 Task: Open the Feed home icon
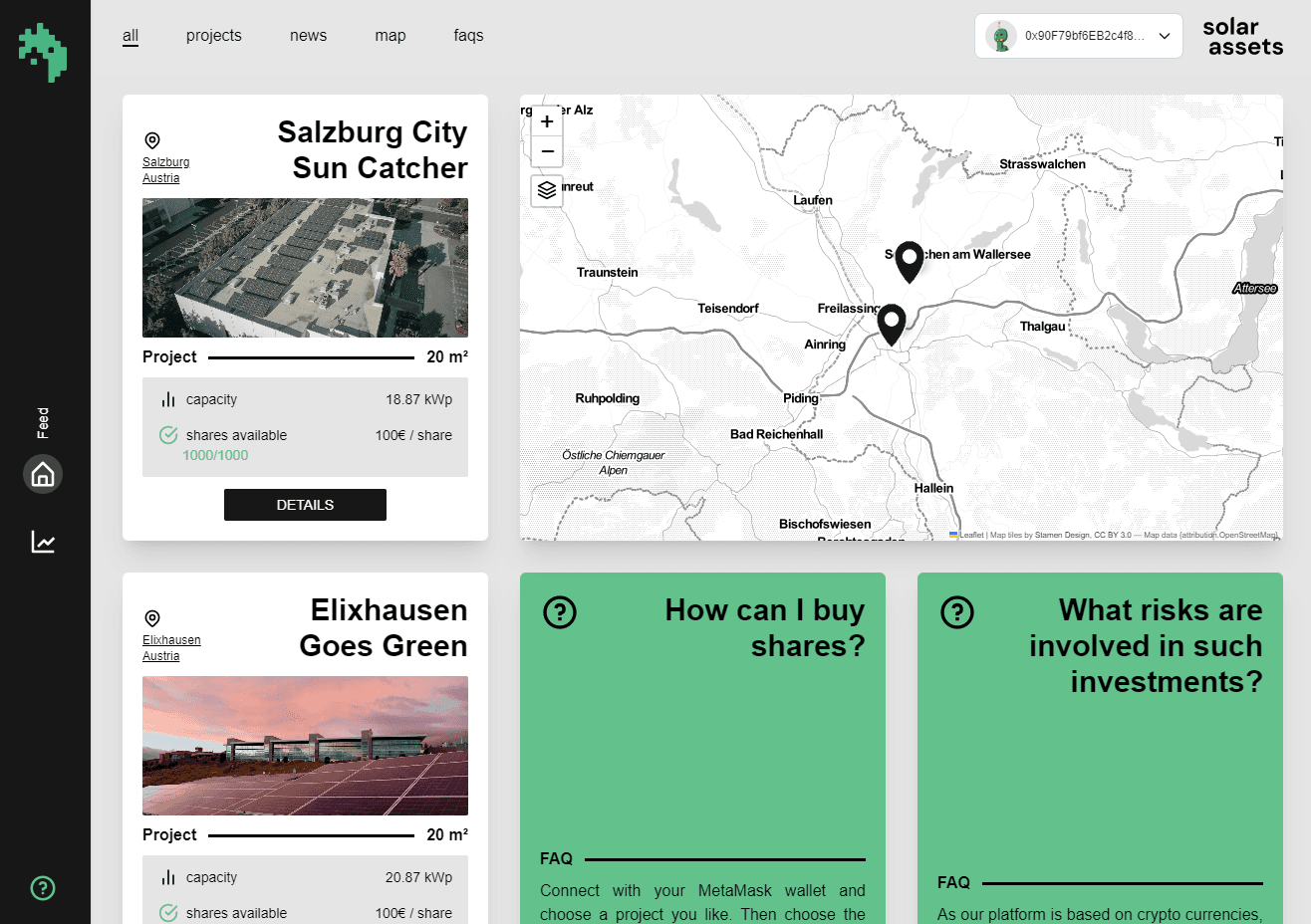[x=43, y=474]
